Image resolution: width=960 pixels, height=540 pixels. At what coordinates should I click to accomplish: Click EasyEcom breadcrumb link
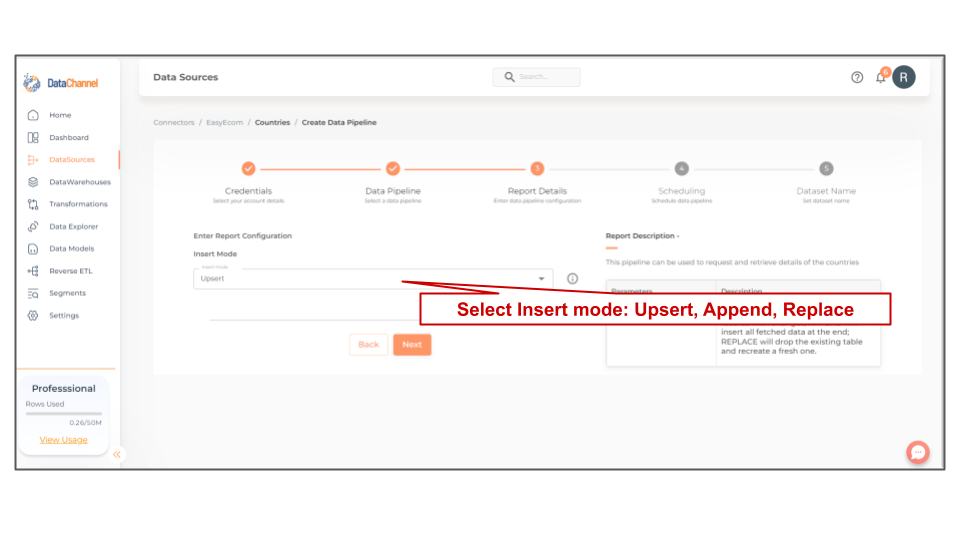pyautogui.click(x=225, y=122)
